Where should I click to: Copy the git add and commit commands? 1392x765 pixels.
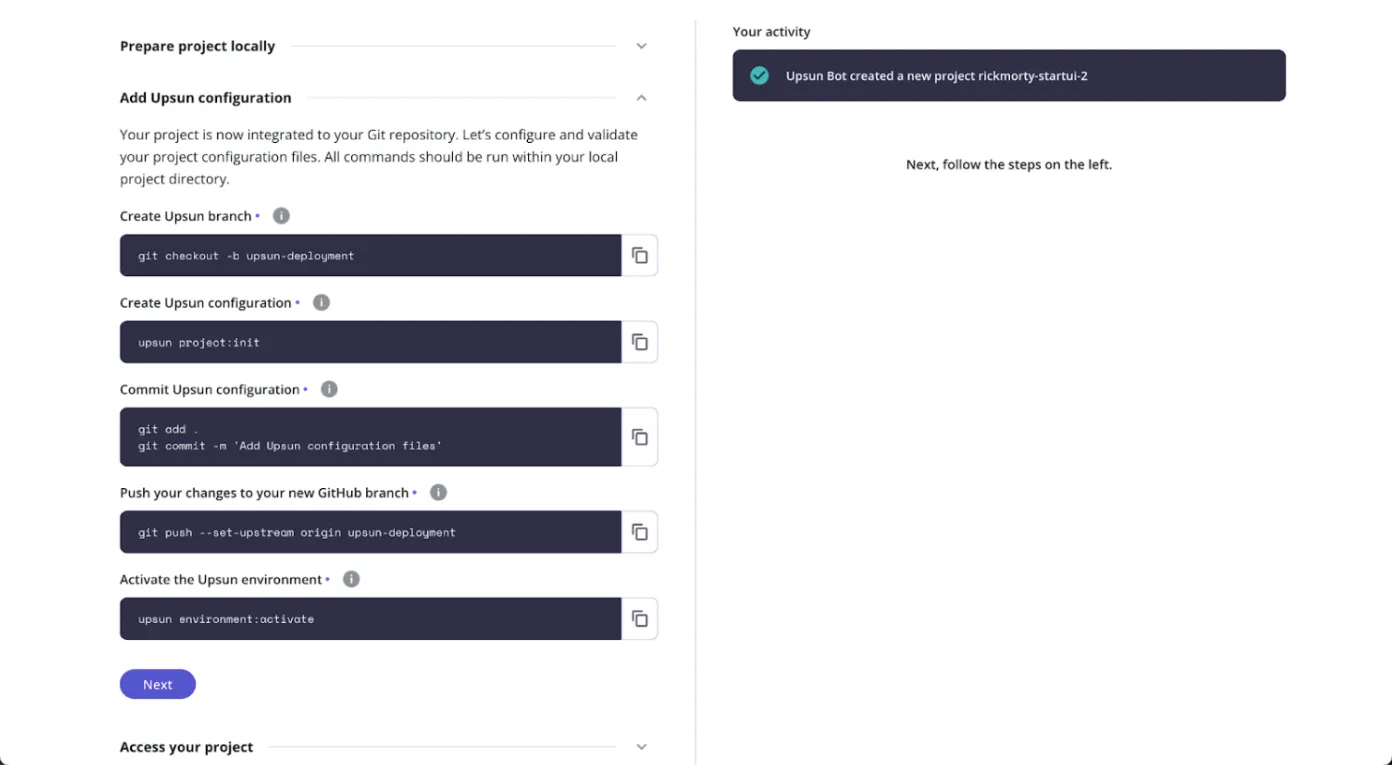[640, 437]
